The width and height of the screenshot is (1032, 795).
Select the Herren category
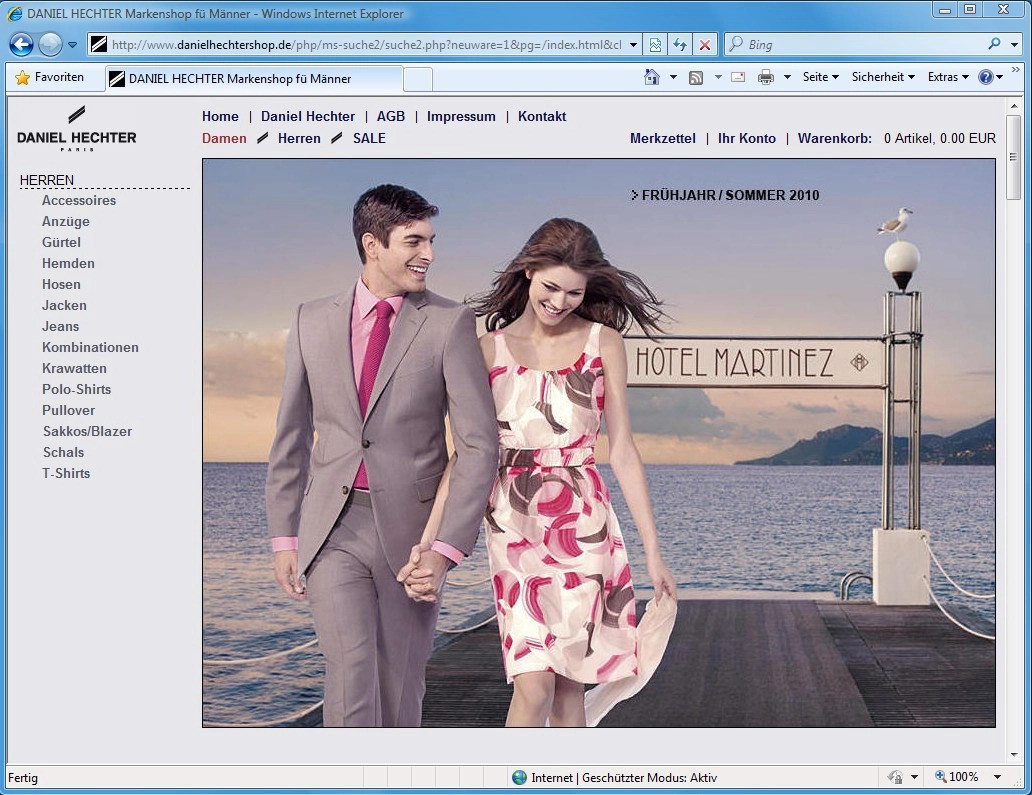coord(299,138)
